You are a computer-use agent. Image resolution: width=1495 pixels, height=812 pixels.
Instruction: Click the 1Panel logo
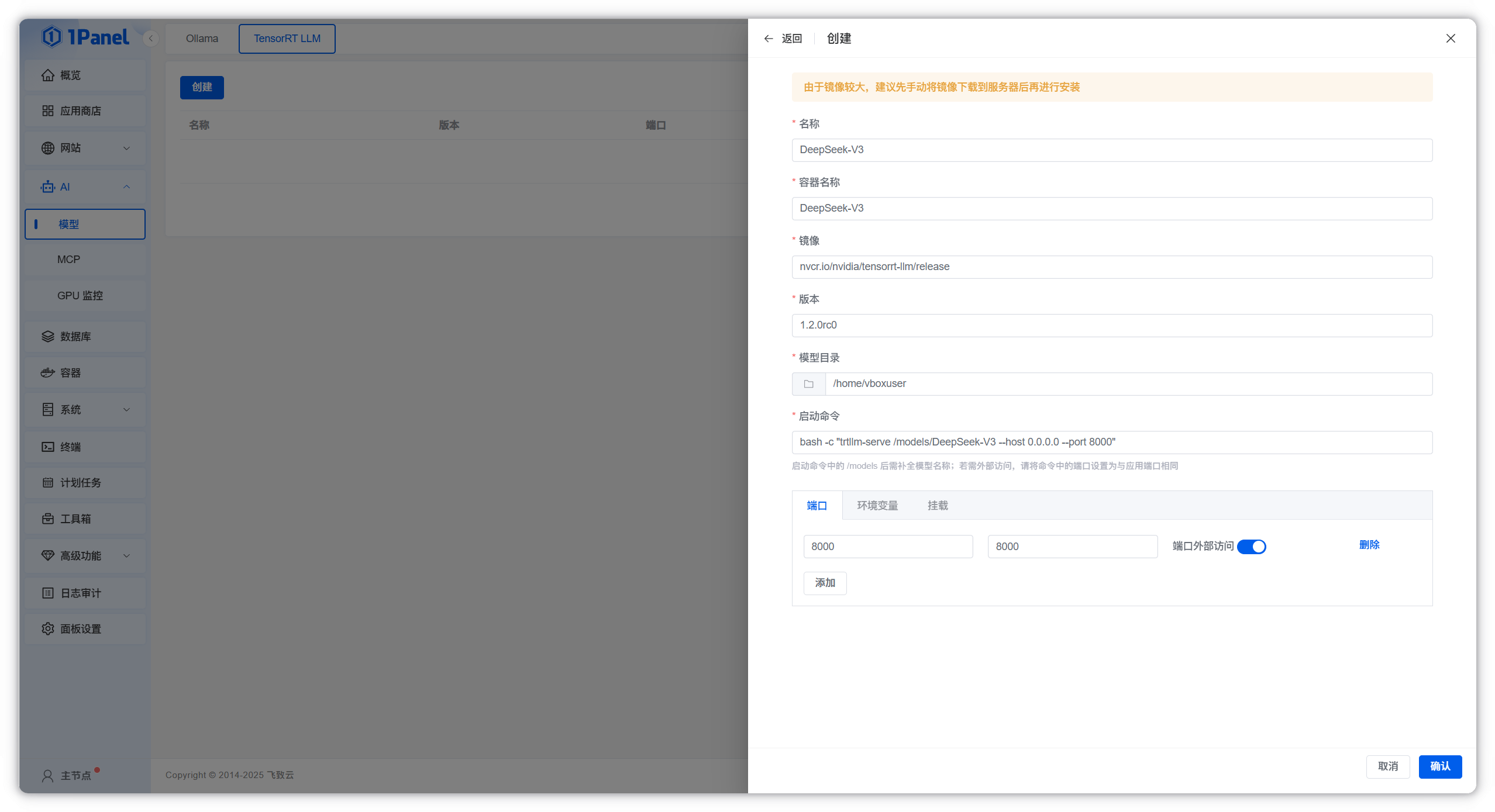[85, 37]
